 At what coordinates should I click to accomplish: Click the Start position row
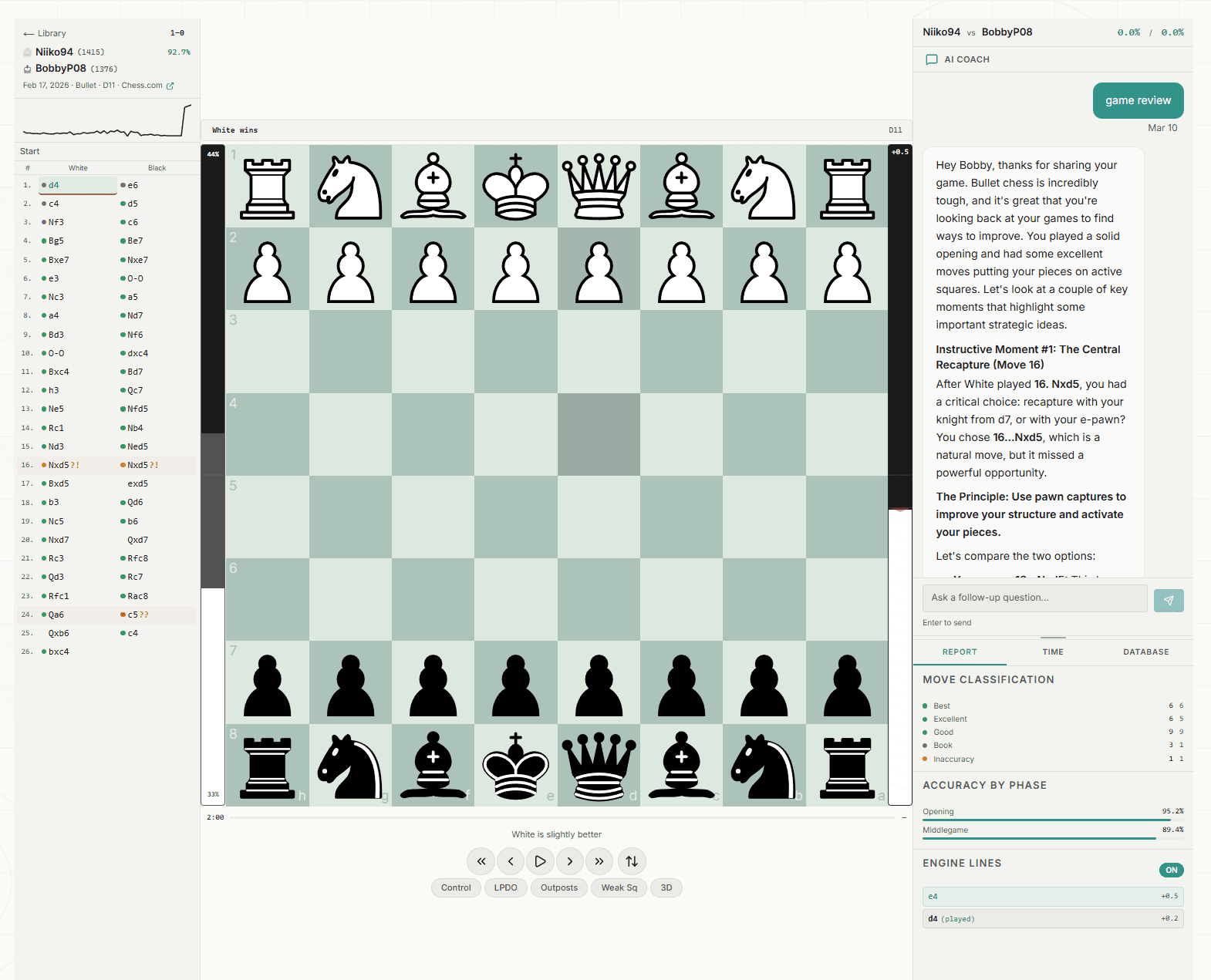point(106,151)
